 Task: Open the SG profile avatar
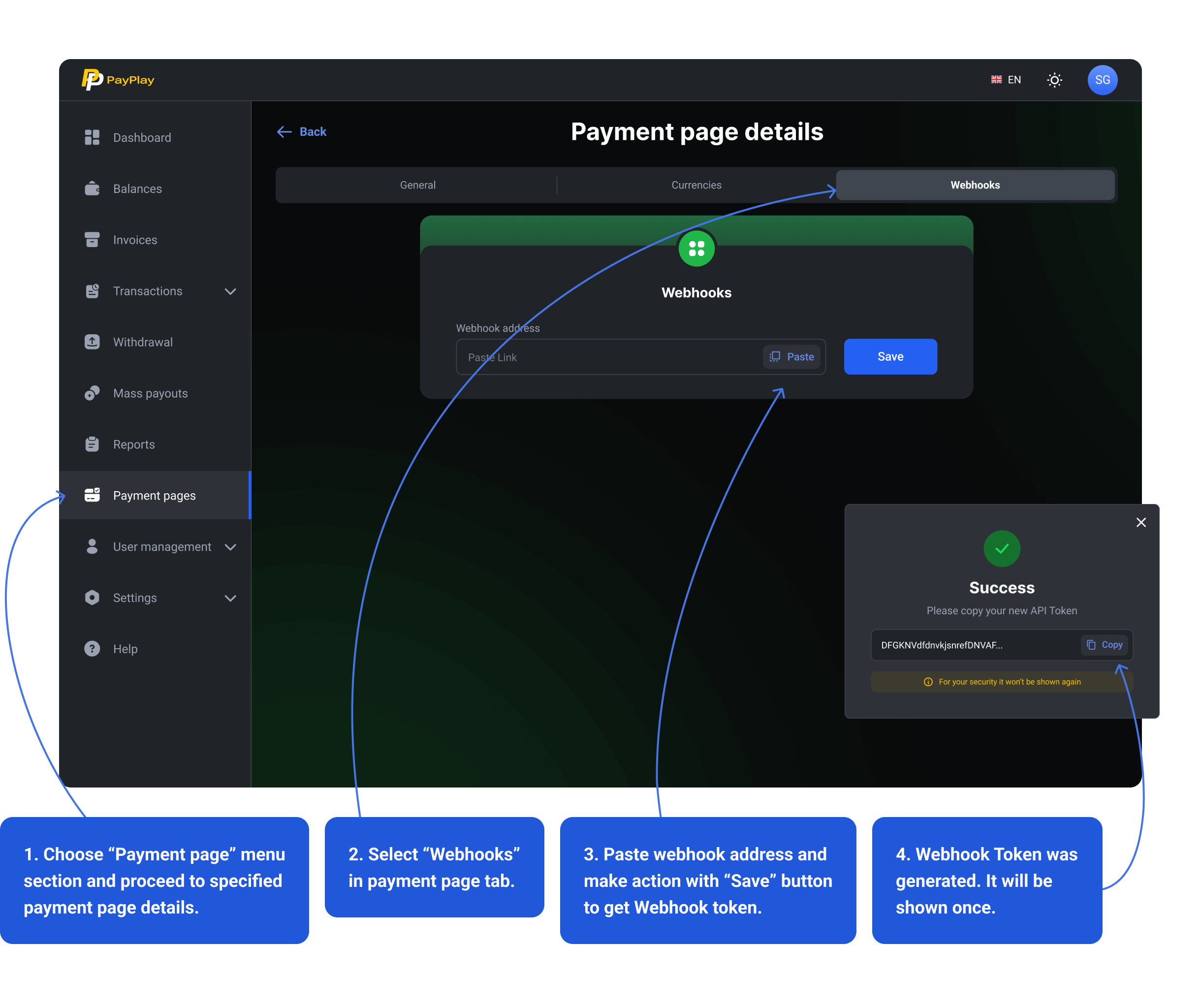point(1102,79)
